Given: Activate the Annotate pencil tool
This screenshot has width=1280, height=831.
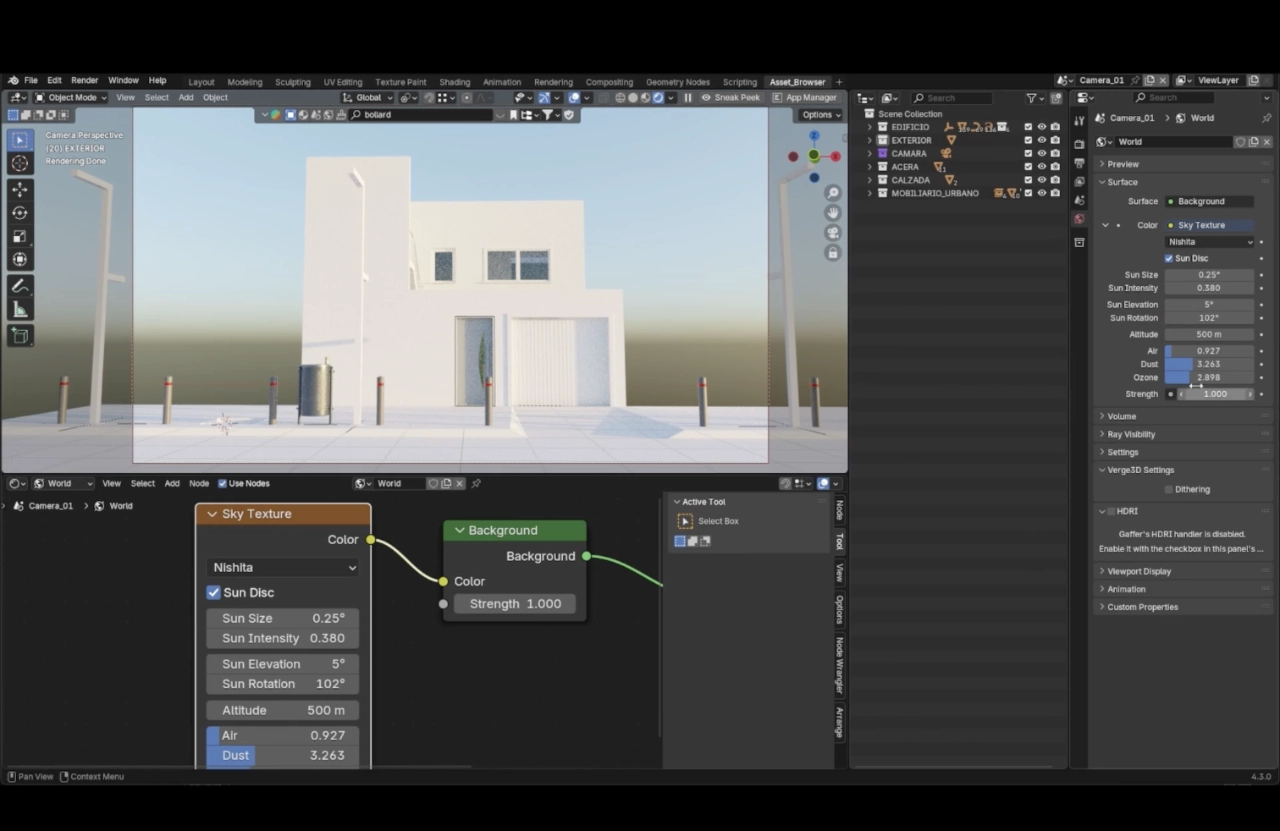Looking at the screenshot, I should click(20, 286).
